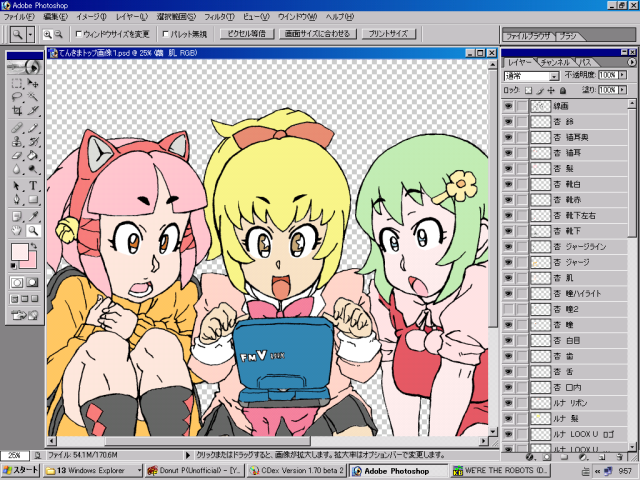Select the Dodge tool
Screen dimensions: 640x480
tap(33, 169)
